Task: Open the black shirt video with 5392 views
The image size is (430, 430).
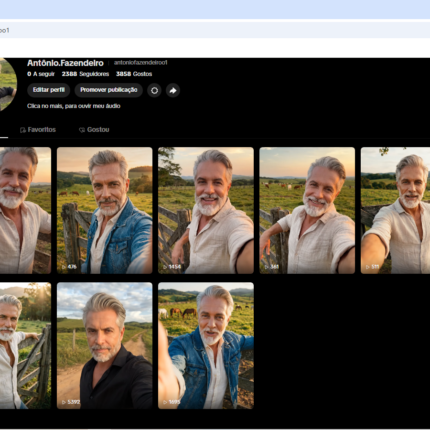Action: click(105, 346)
